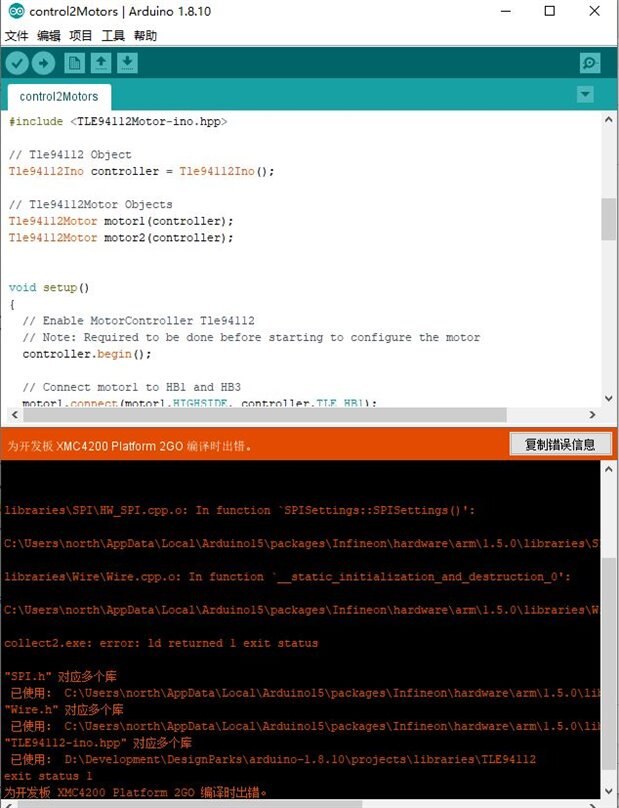Image resolution: width=619 pixels, height=808 pixels.
Task: Click the motor1(controller) declaration line
Action: [x=121, y=221]
